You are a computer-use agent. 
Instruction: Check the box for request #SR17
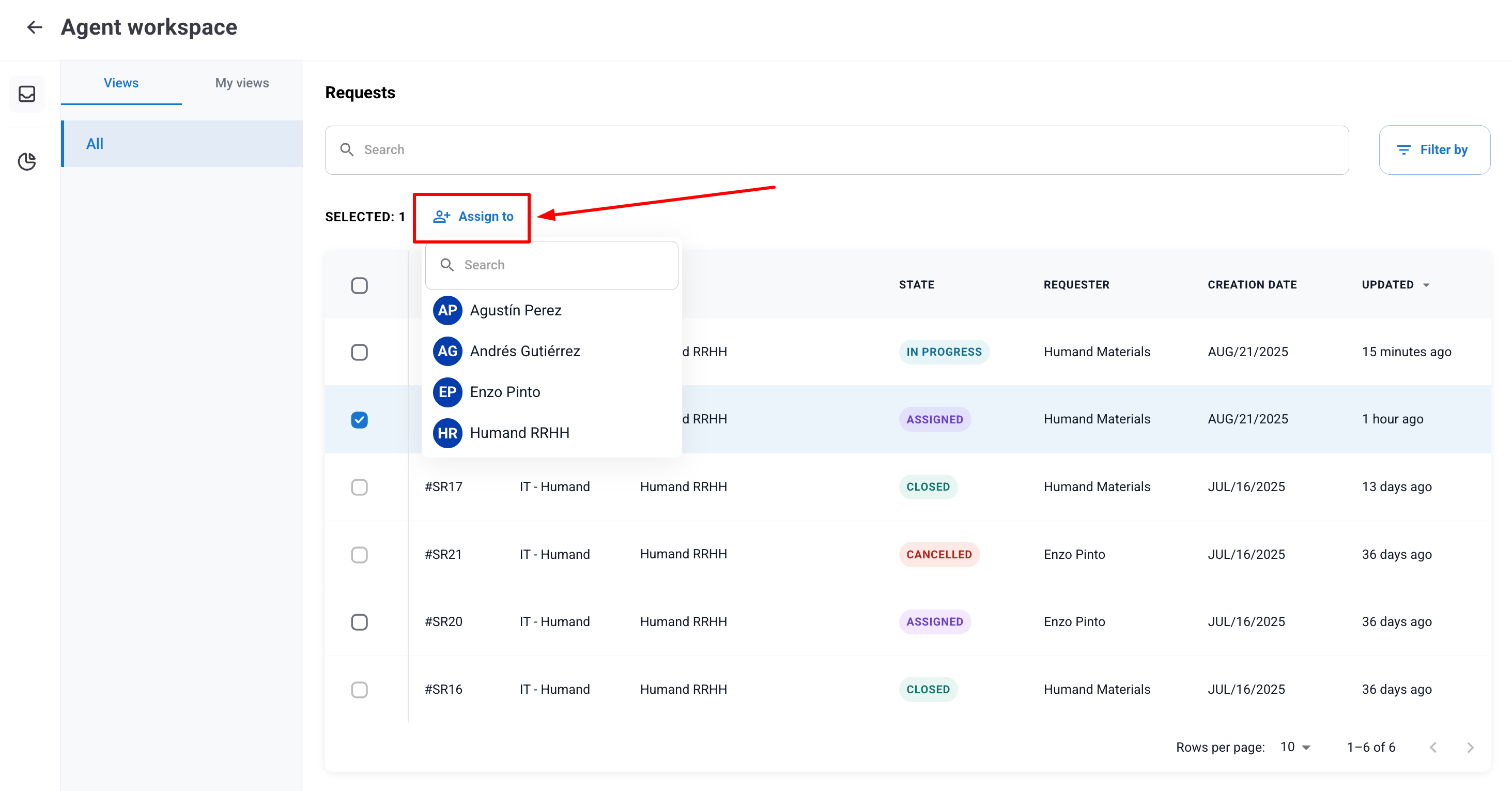click(359, 487)
